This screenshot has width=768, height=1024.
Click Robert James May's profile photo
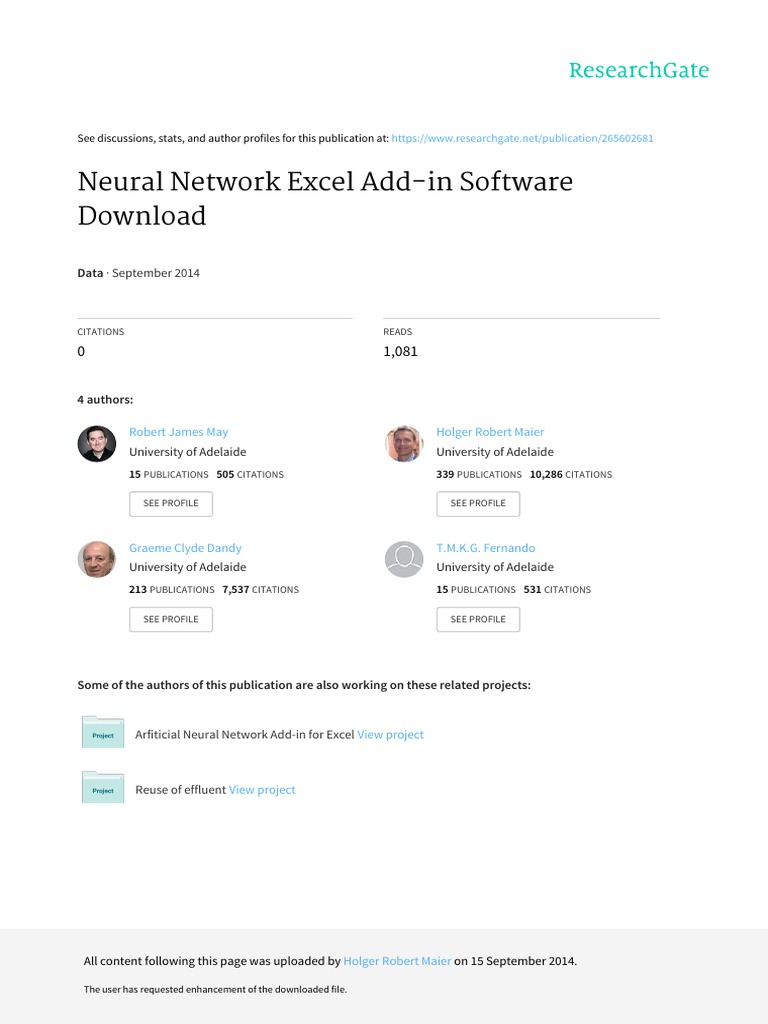[x=97, y=443]
